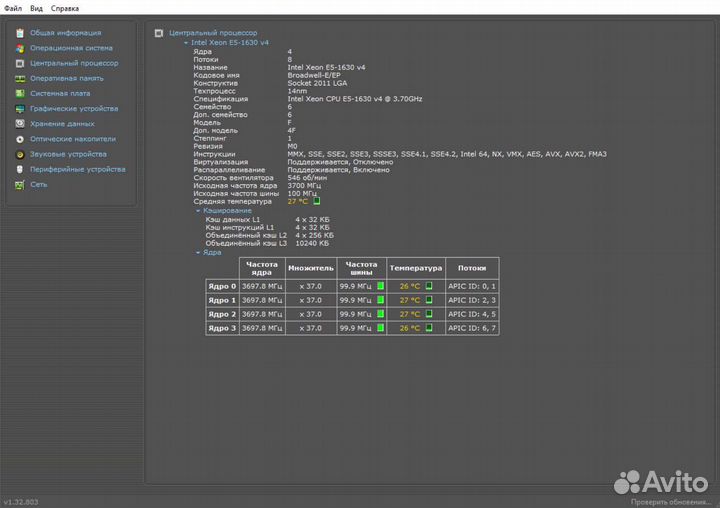Click Ядро 0 bus frequency green bar

tap(381, 286)
